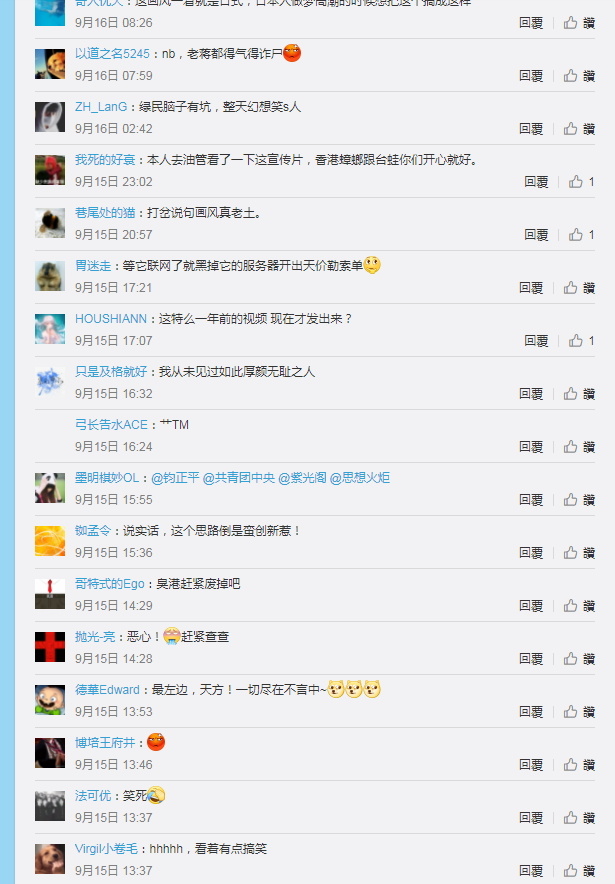Open the @共青团中央 mention link
615x884 pixels.
[238, 478]
